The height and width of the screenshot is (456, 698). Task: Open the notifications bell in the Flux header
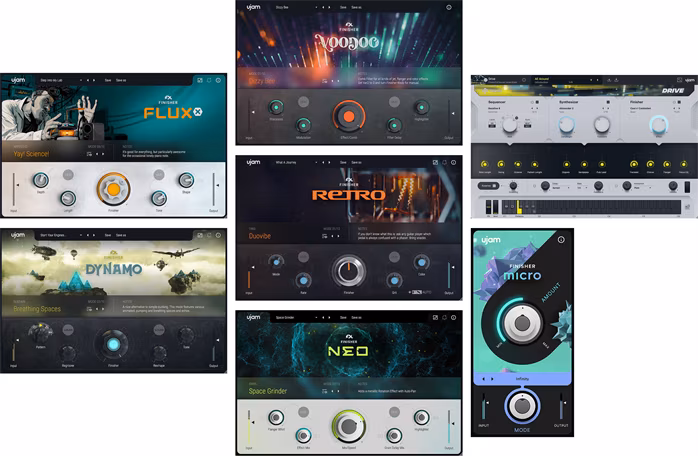point(209,80)
